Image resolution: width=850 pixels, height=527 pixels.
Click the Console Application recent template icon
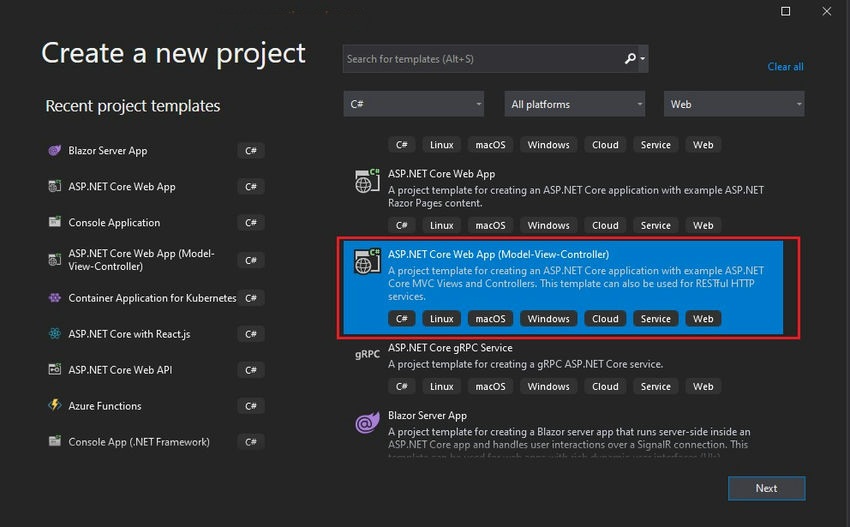pyautogui.click(x=54, y=222)
